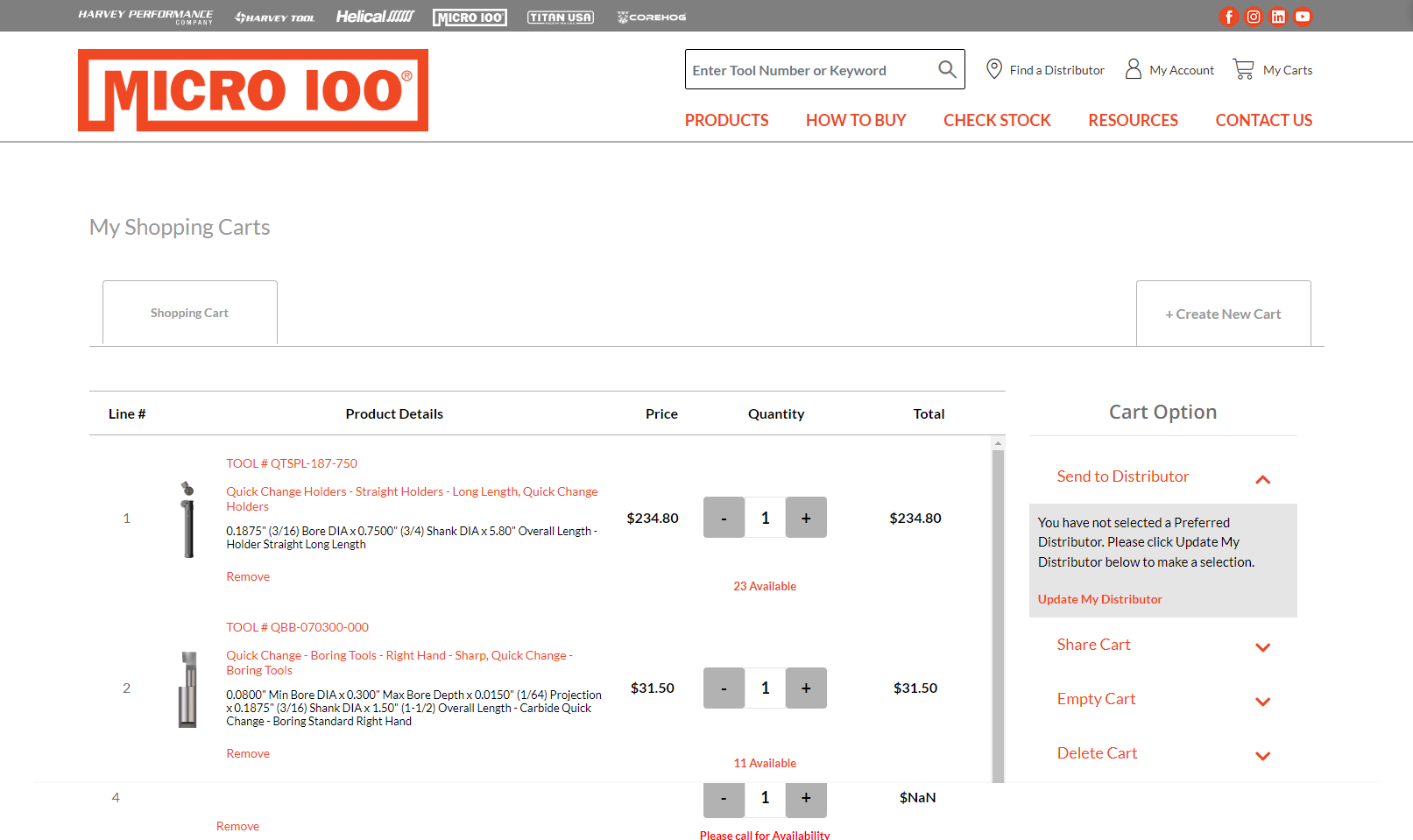This screenshot has height=840, width=1413.
Task: Open the Facebook social icon
Action: pos(1228,16)
